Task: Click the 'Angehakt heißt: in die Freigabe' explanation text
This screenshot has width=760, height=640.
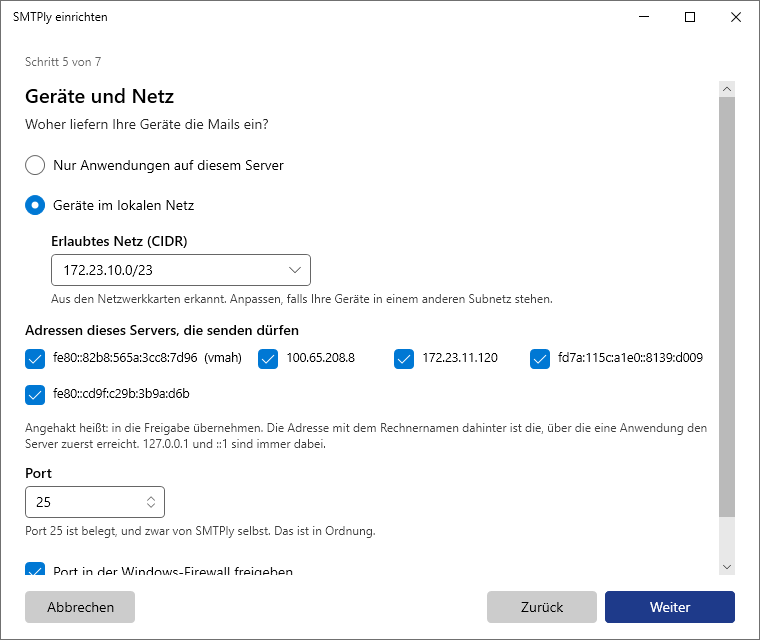Action: (366, 436)
